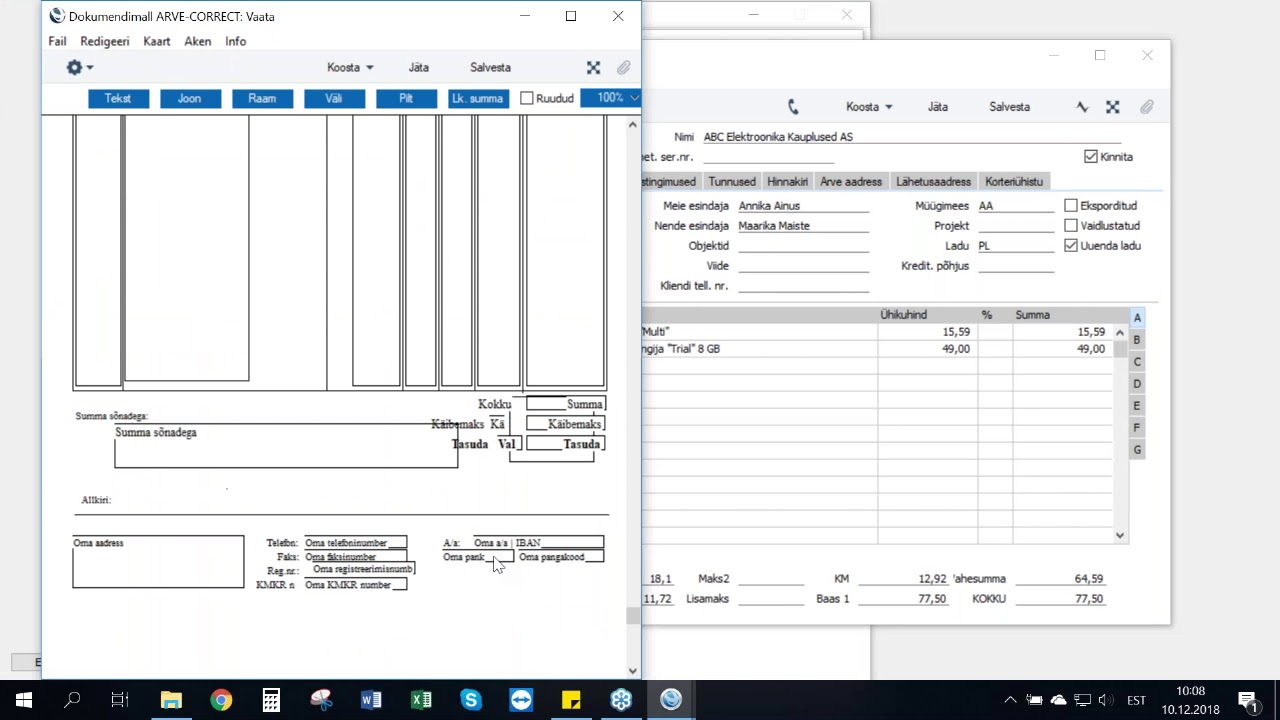Show hidden system tray icons

pyautogui.click(x=1010, y=700)
